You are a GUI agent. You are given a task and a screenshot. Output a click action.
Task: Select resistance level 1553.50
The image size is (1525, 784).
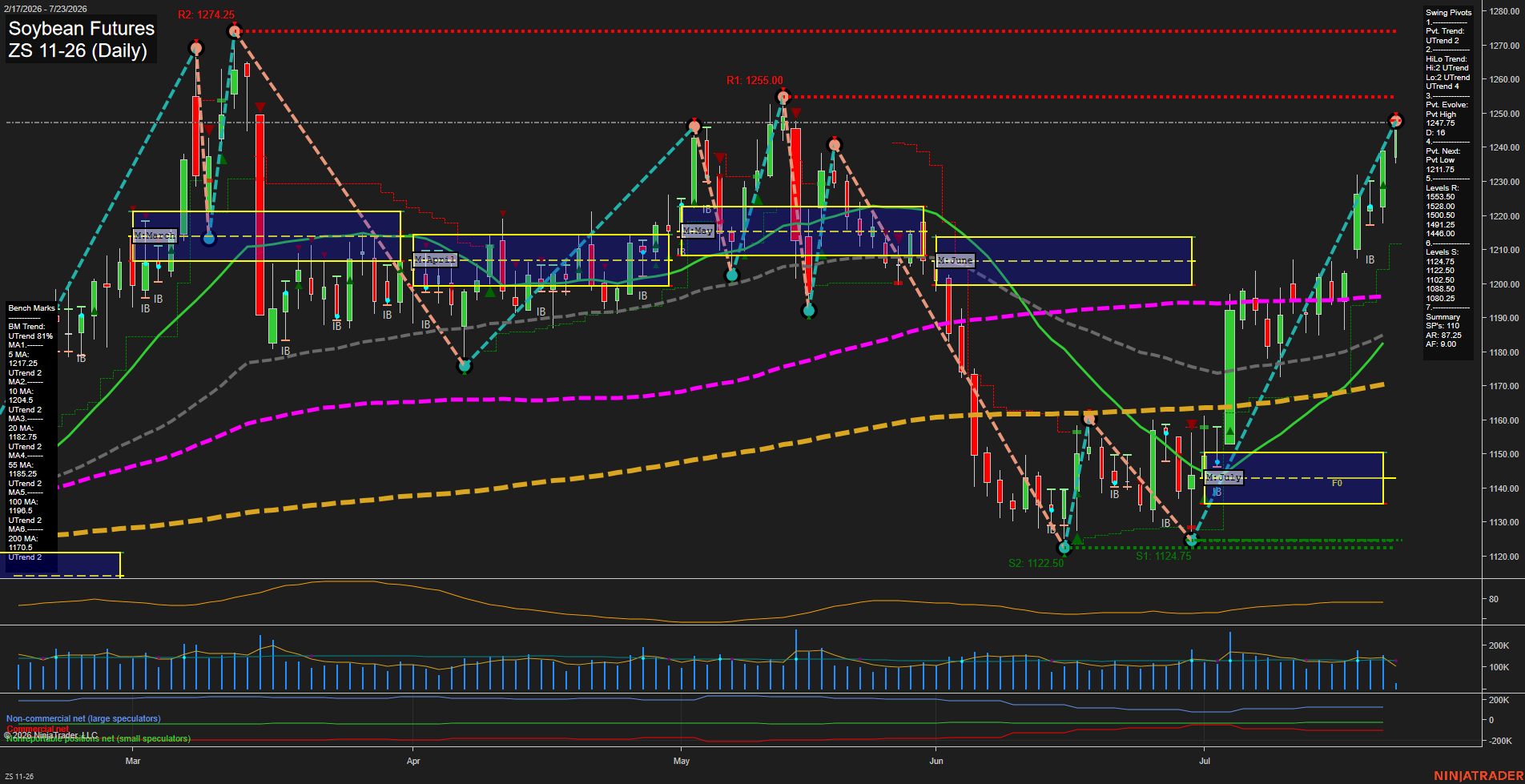tap(1440, 197)
